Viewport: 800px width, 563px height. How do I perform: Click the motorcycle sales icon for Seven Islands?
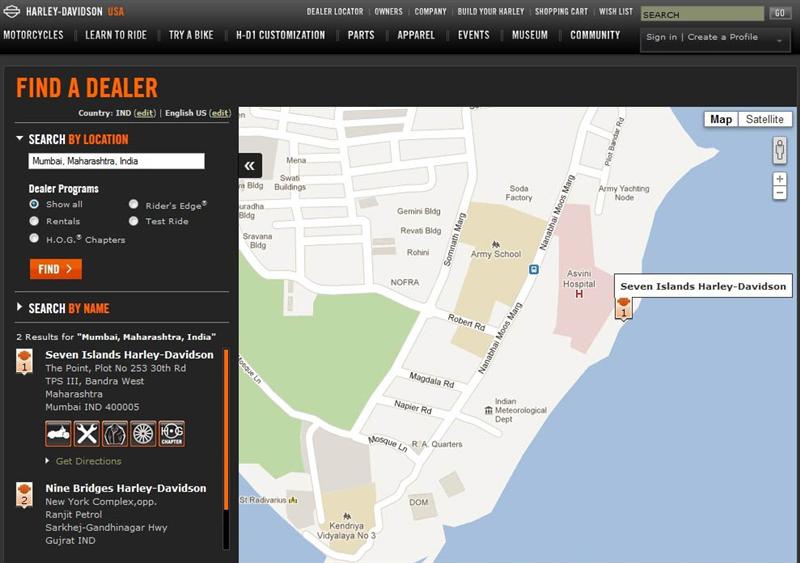click(58, 434)
